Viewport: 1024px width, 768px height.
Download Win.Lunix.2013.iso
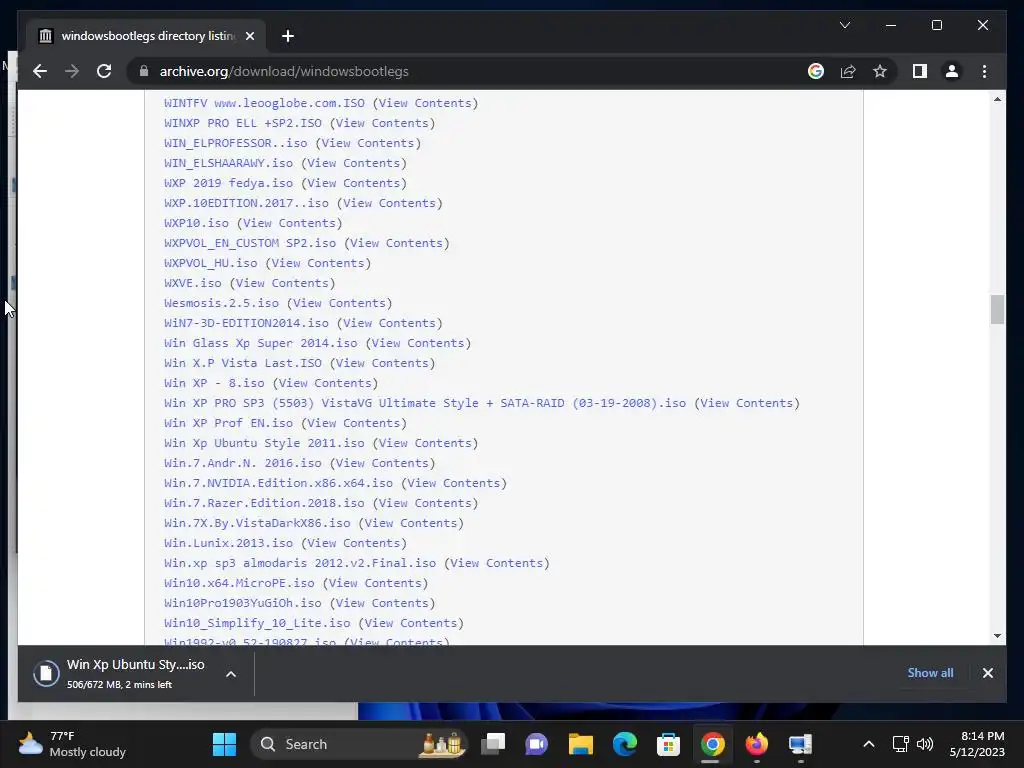tap(228, 543)
